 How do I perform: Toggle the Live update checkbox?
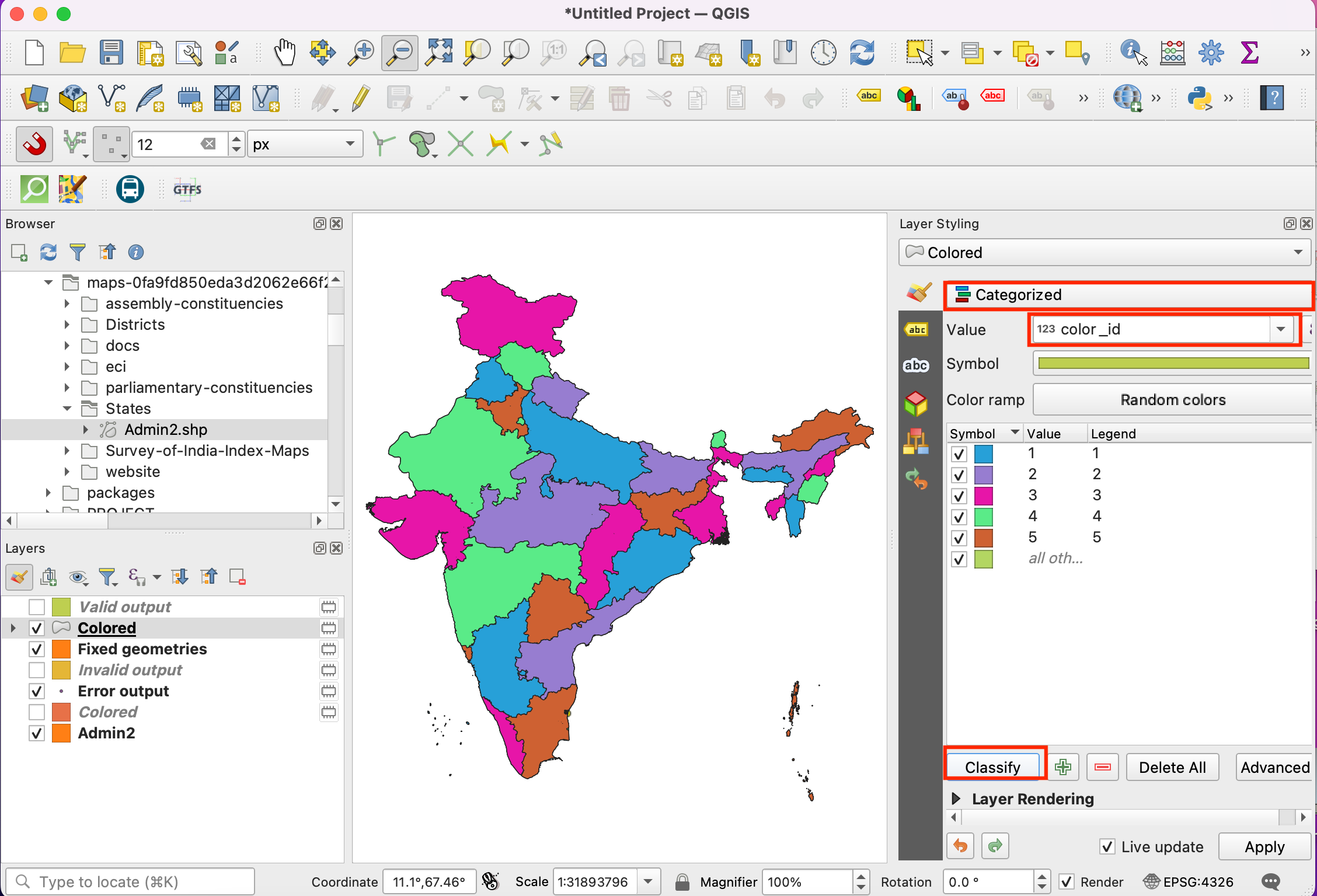pos(1107,846)
